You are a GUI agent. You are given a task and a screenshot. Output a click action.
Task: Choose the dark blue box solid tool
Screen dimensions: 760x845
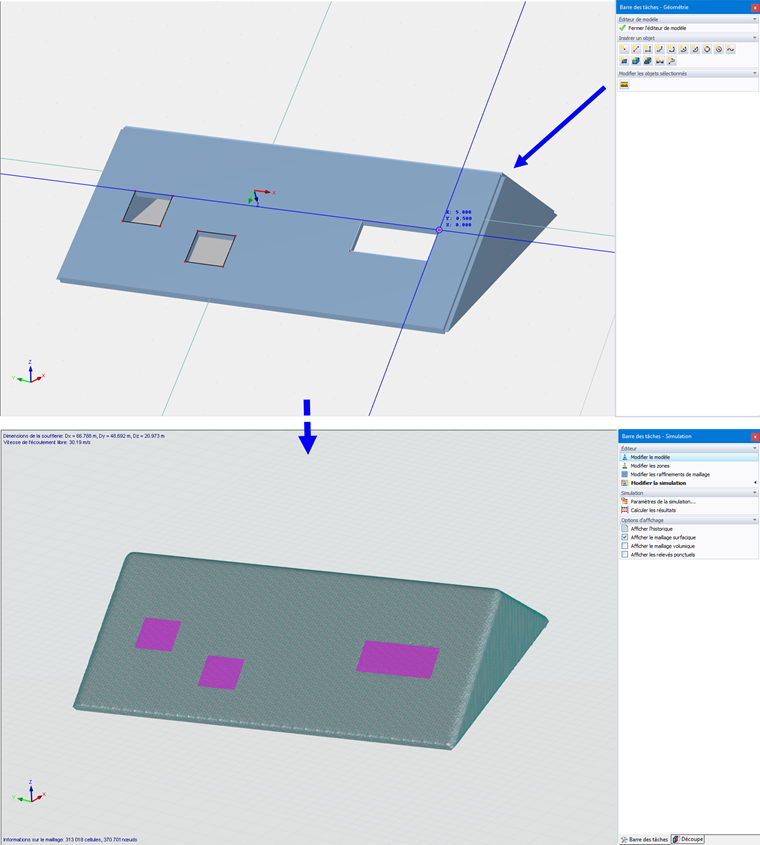point(648,61)
